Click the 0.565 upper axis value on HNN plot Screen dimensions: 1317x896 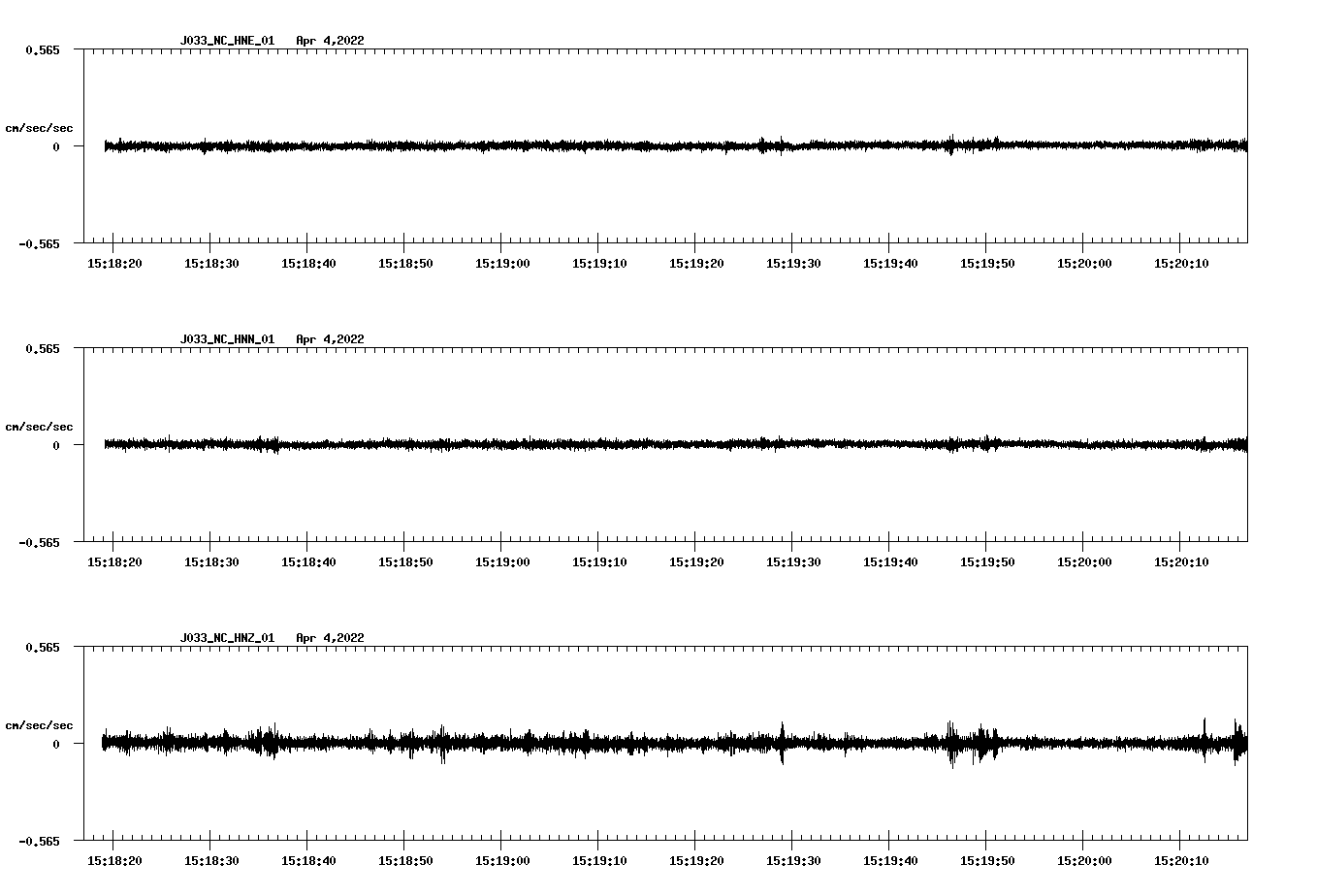pyautogui.click(x=42, y=348)
